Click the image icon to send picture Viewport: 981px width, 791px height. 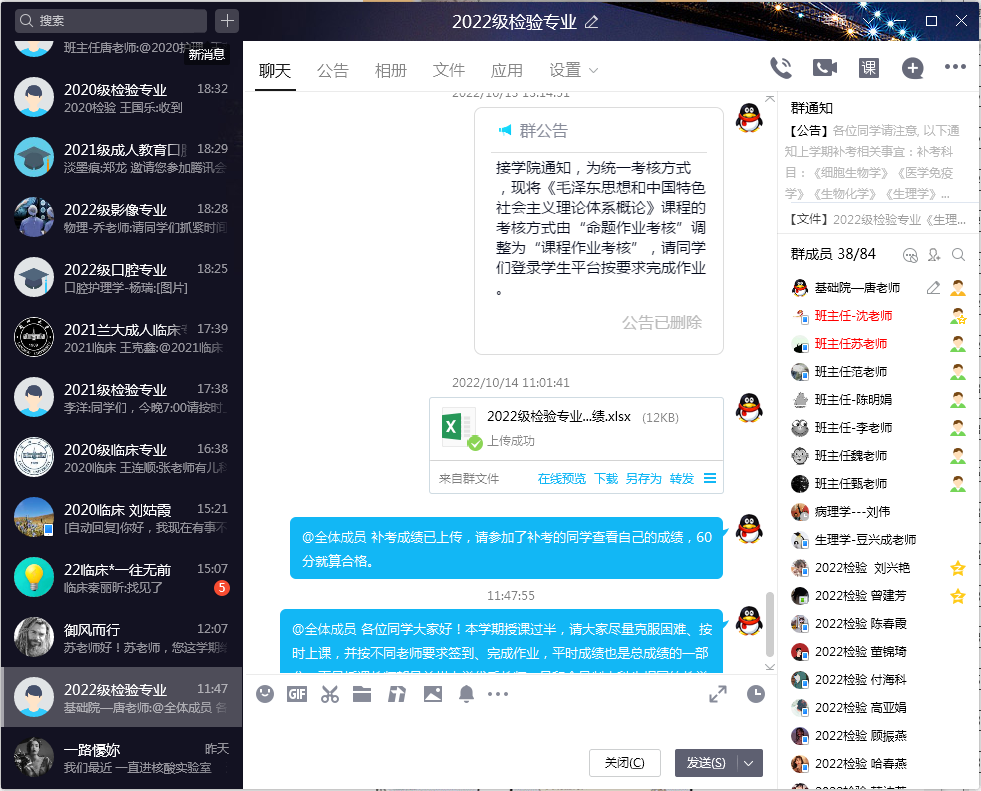pyautogui.click(x=432, y=693)
